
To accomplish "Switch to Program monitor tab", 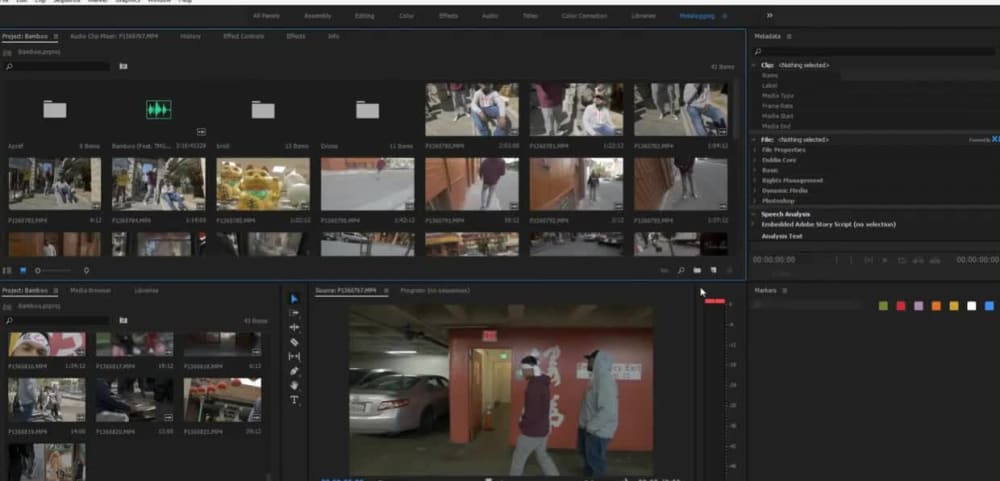I will (435, 290).
